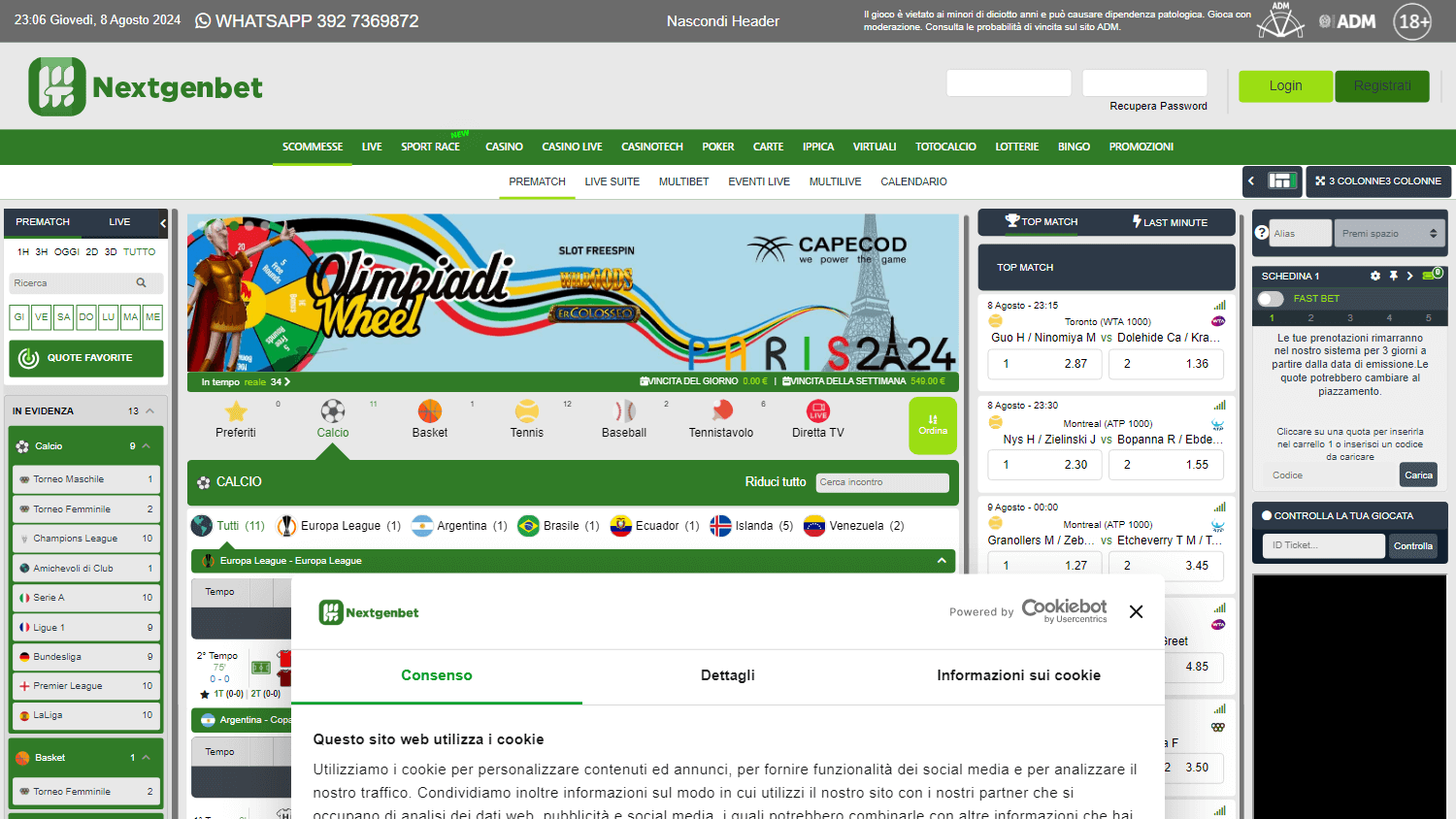1456x819 pixels.
Task: Select the 1H time filter
Action: (23, 251)
